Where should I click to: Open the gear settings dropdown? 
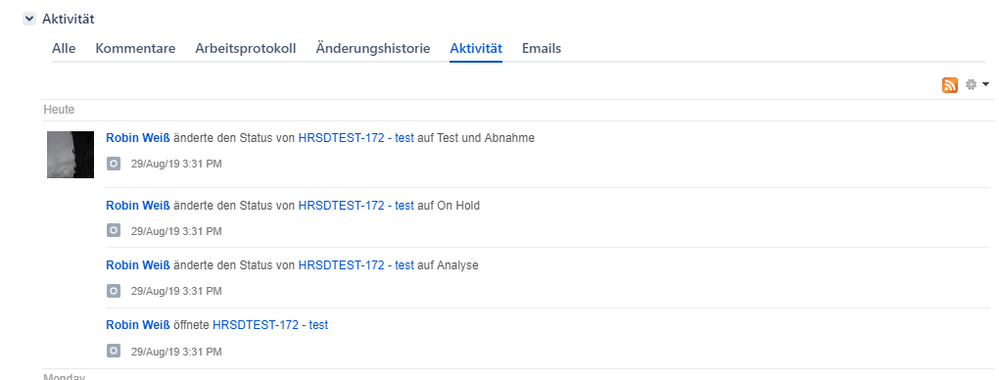click(977, 84)
